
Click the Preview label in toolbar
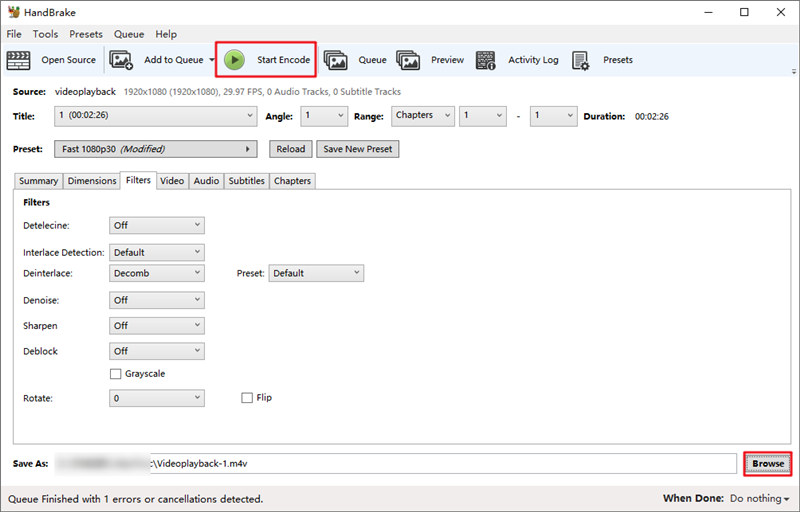pyautogui.click(x=447, y=60)
